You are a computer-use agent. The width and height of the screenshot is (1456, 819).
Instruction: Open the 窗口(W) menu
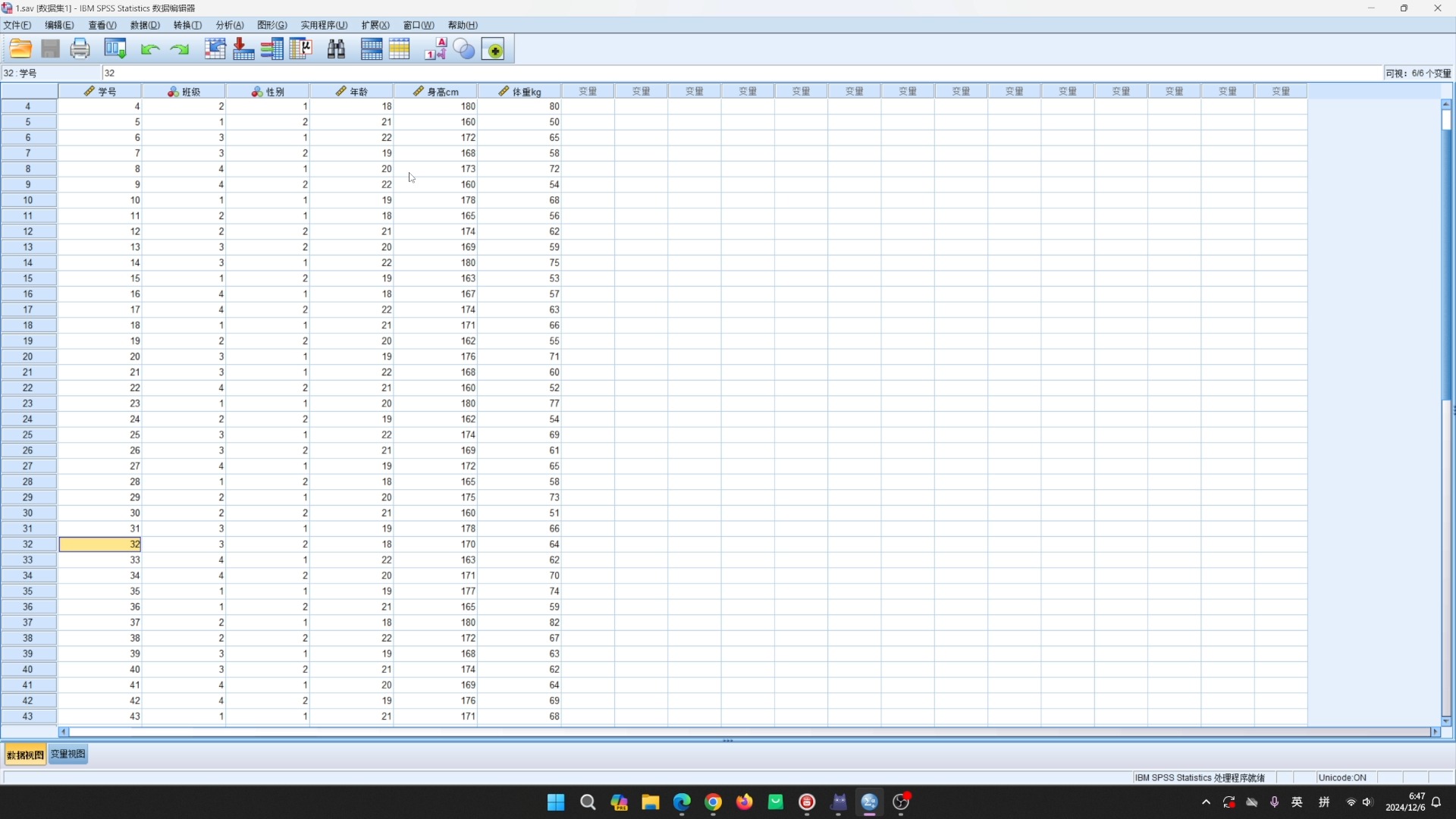(x=419, y=25)
